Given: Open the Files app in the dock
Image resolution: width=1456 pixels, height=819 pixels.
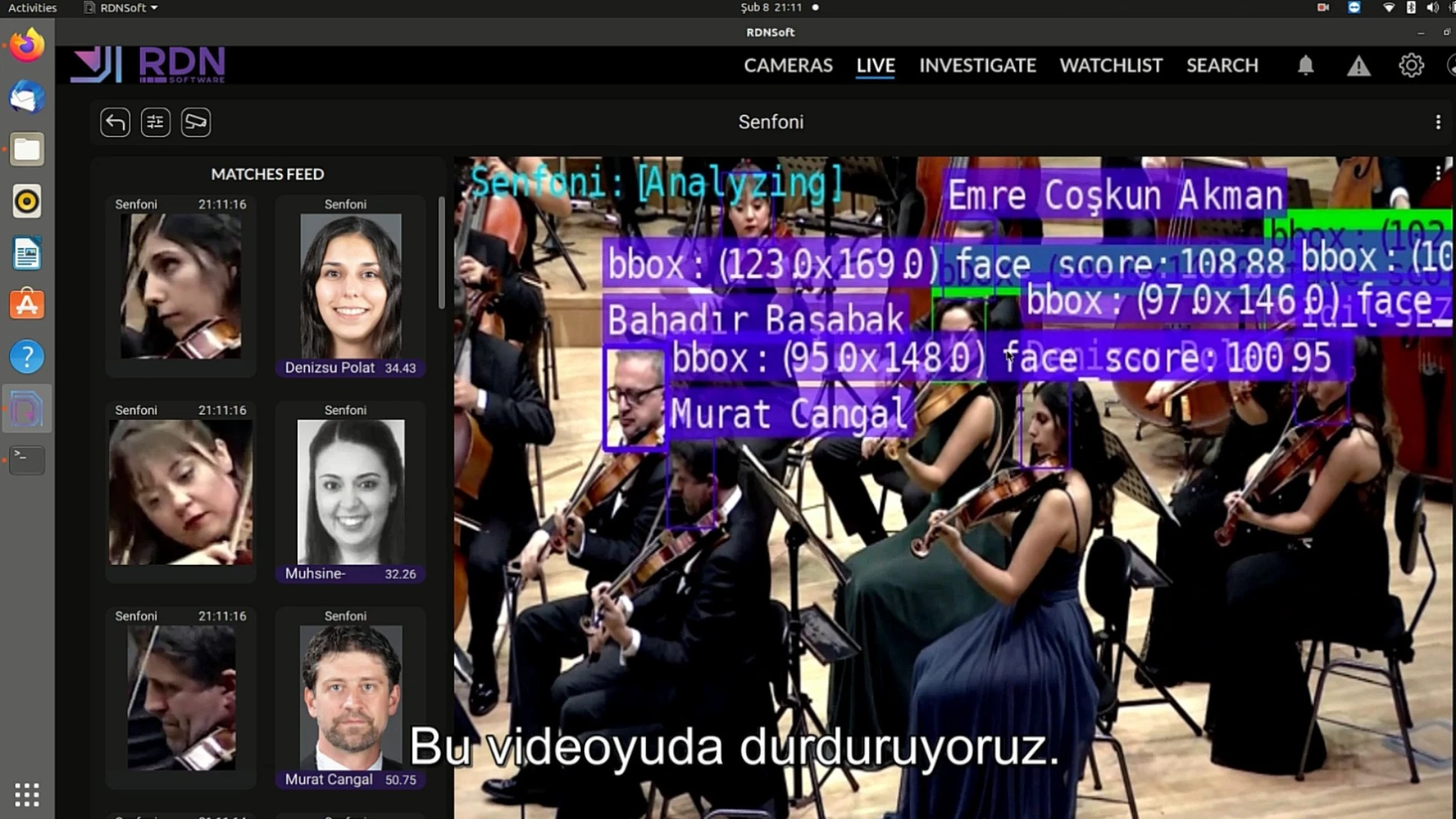Looking at the screenshot, I should tap(27, 149).
